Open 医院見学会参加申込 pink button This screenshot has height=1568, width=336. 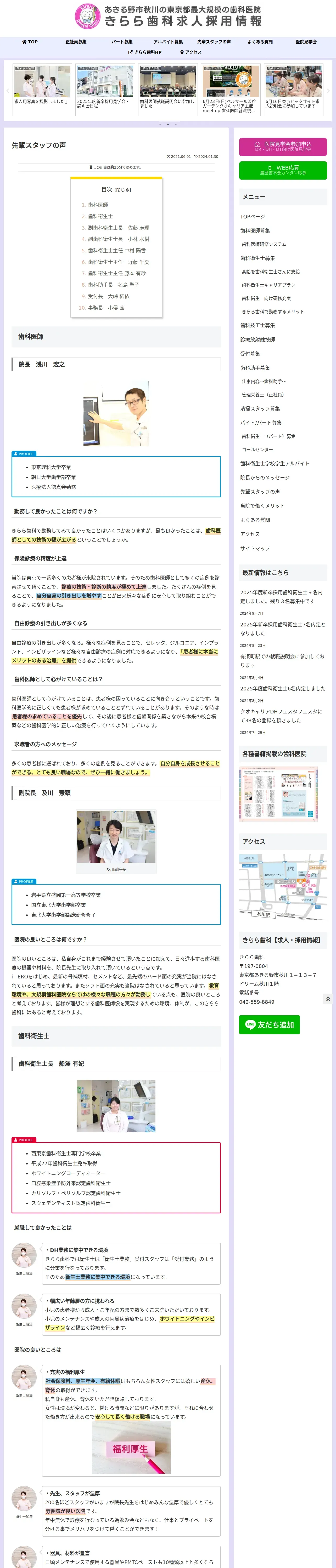[283, 147]
